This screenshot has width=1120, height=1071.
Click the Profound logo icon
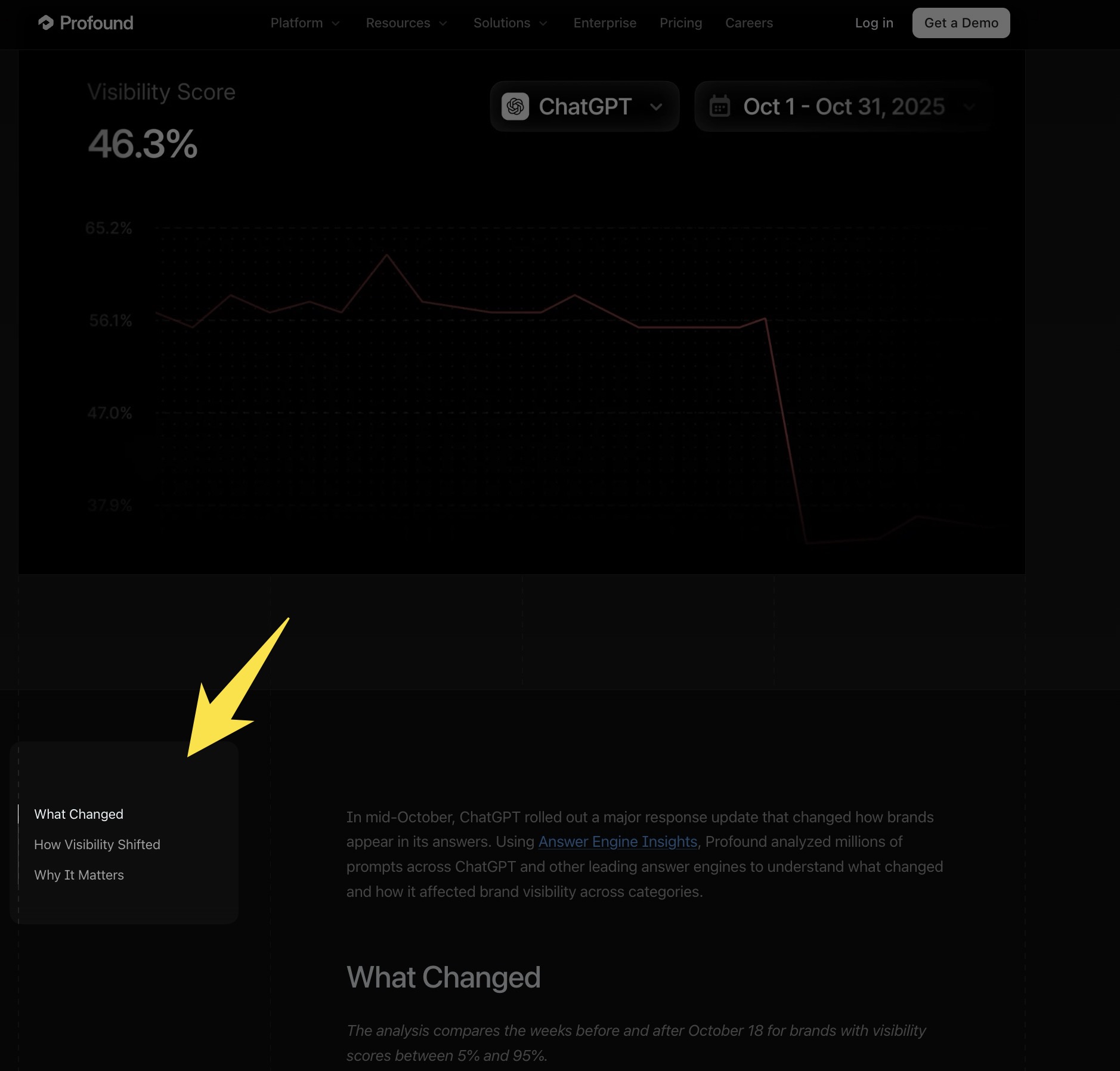(x=46, y=23)
